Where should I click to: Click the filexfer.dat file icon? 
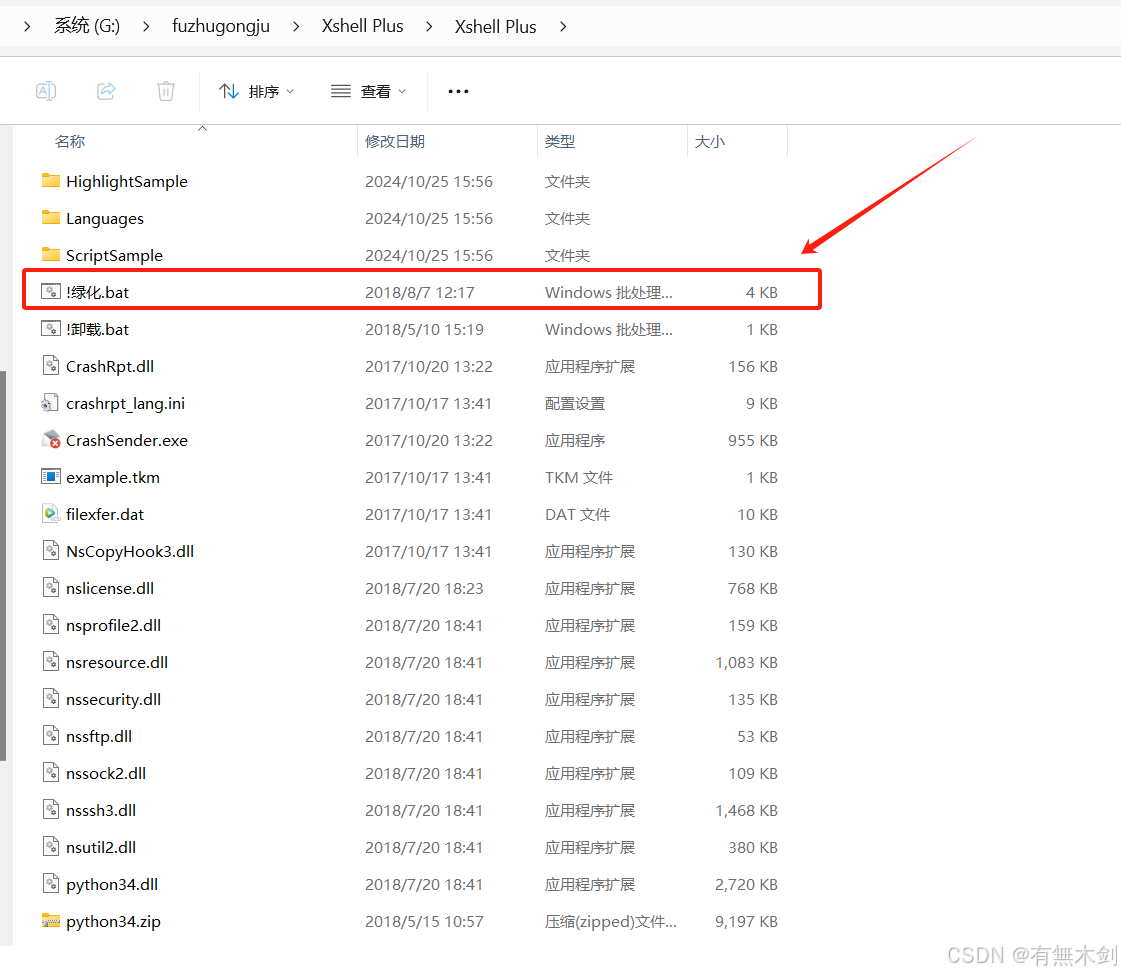[x=50, y=514]
